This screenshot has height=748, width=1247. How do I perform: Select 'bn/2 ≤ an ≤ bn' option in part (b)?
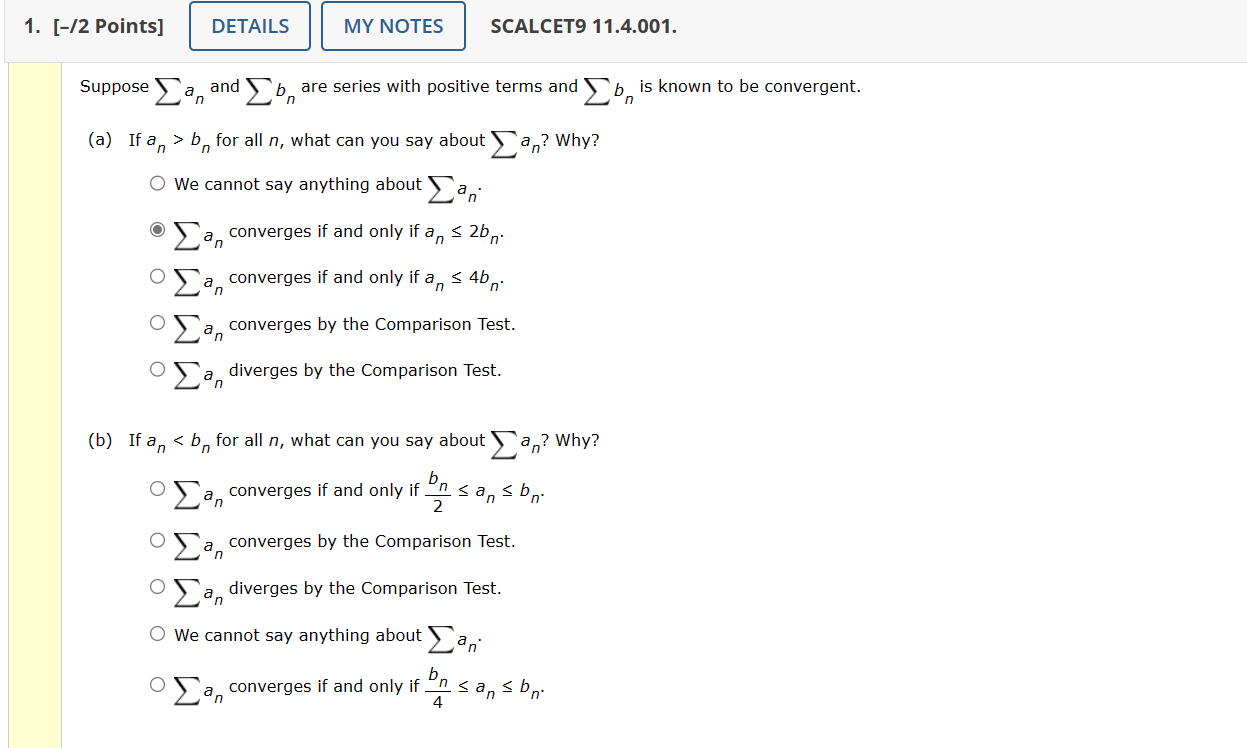pyautogui.click(x=157, y=488)
